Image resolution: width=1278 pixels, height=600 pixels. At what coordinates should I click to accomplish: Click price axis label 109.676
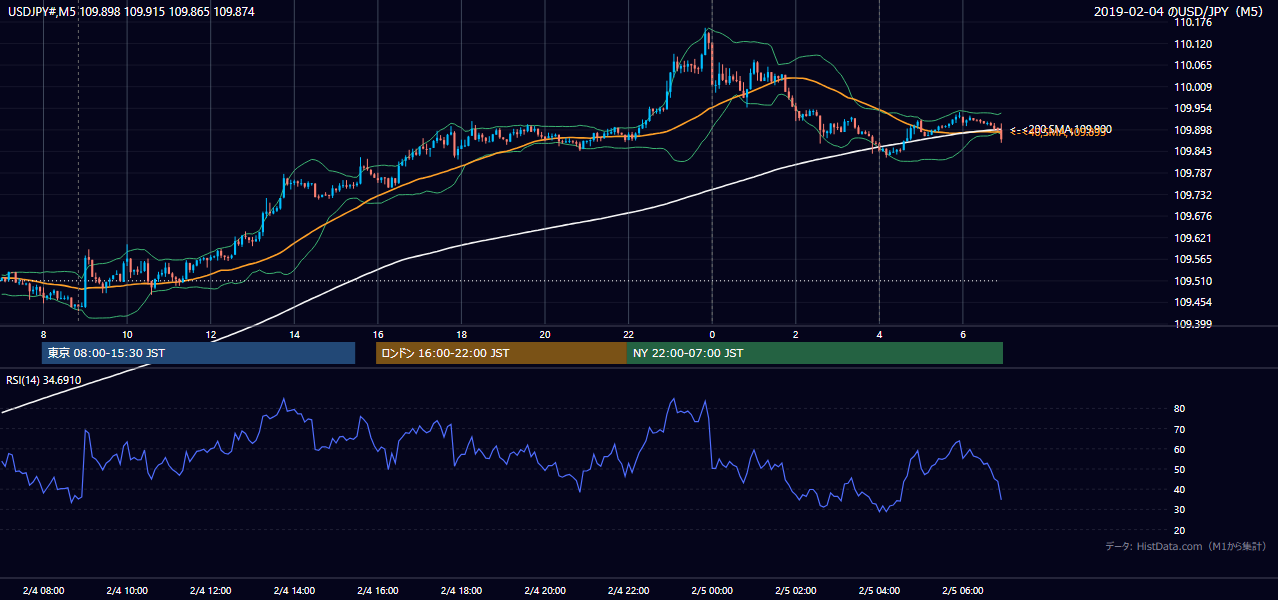tap(1194, 216)
